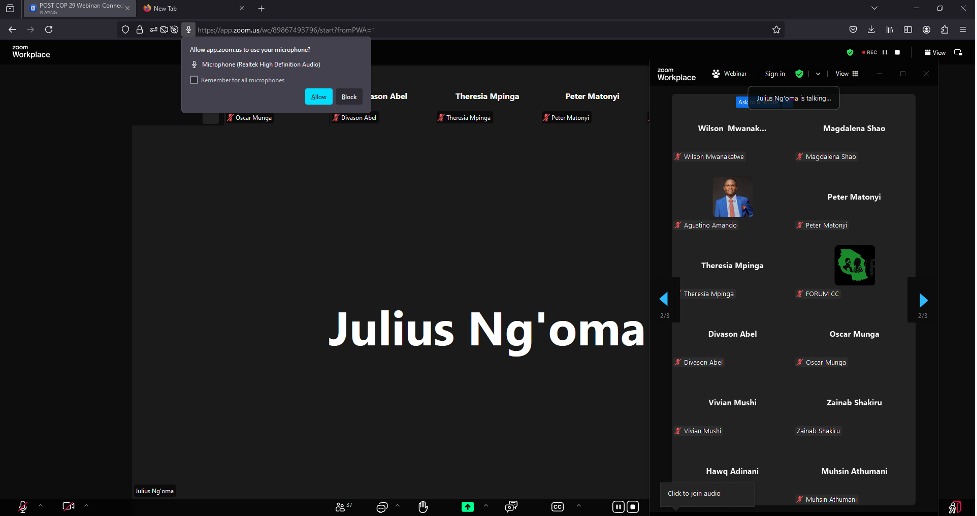Bookmark this page with star icon
The image size is (977, 516).
(x=776, y=29)
